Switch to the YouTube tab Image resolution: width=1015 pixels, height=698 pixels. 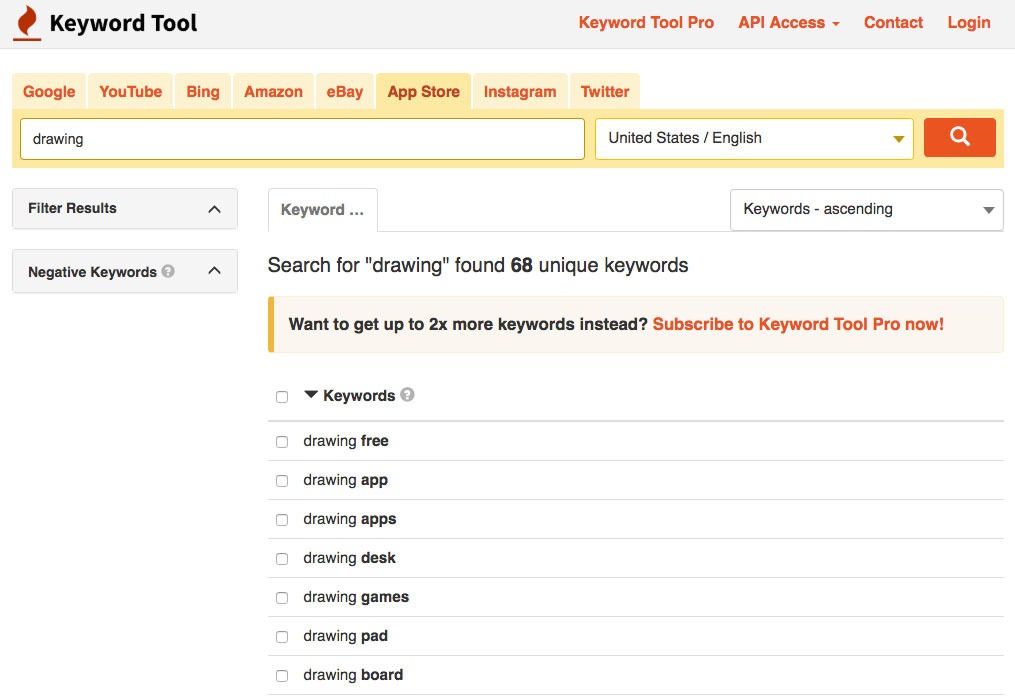pos(130,91)
